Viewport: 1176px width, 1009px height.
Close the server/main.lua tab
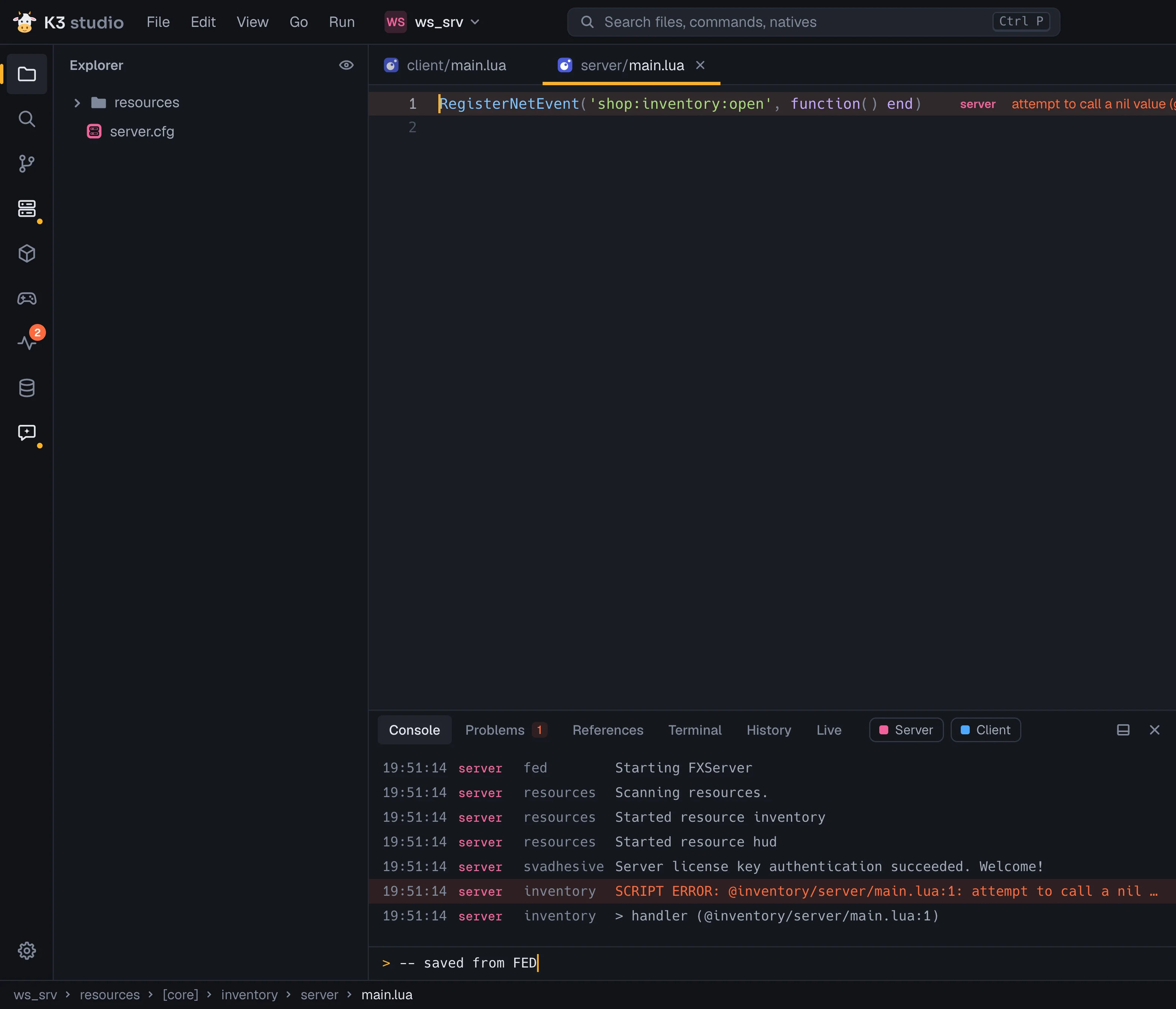pos(700,65)
